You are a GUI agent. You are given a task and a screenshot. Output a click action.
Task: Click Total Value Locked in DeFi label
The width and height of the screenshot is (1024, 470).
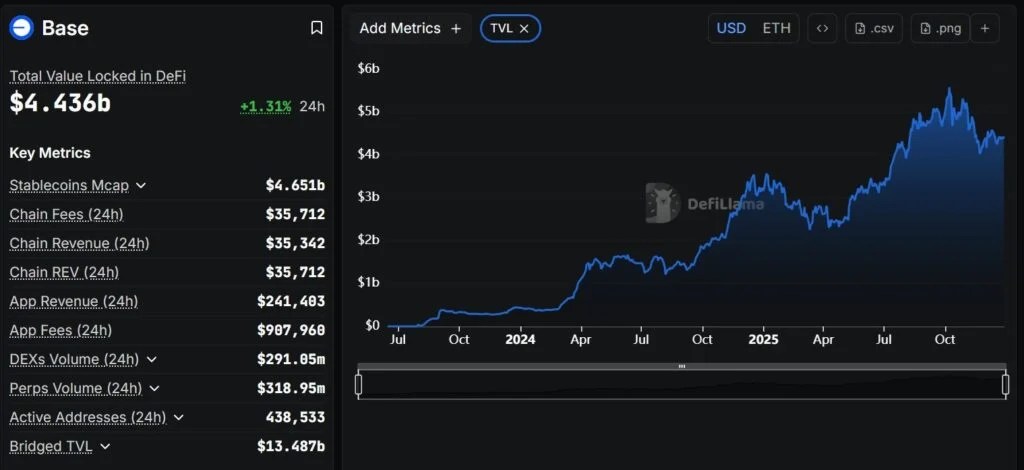point(97,76)
